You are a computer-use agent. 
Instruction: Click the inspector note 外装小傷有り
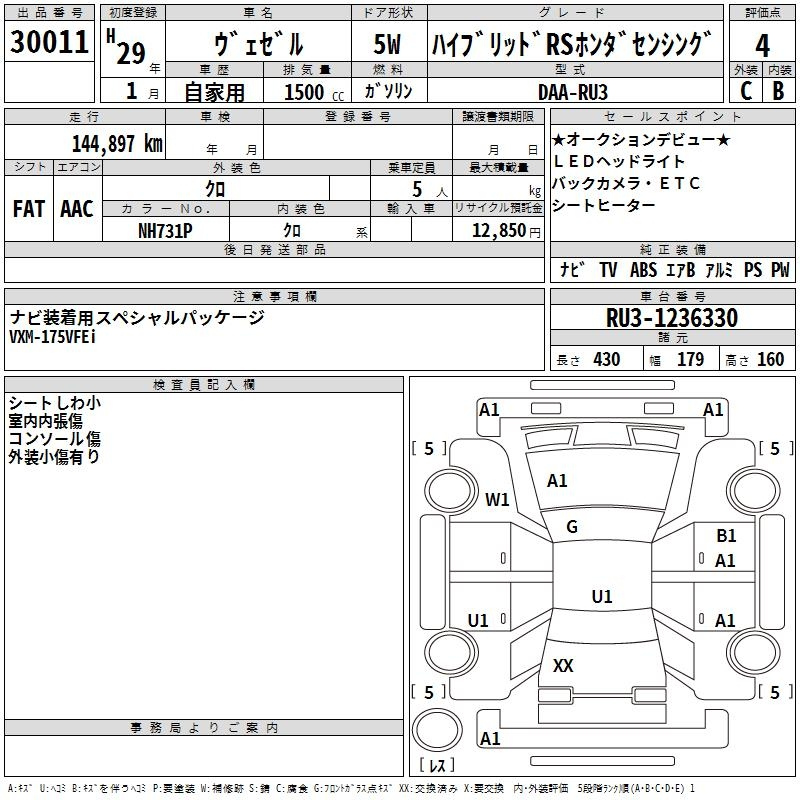coord(54,457)
